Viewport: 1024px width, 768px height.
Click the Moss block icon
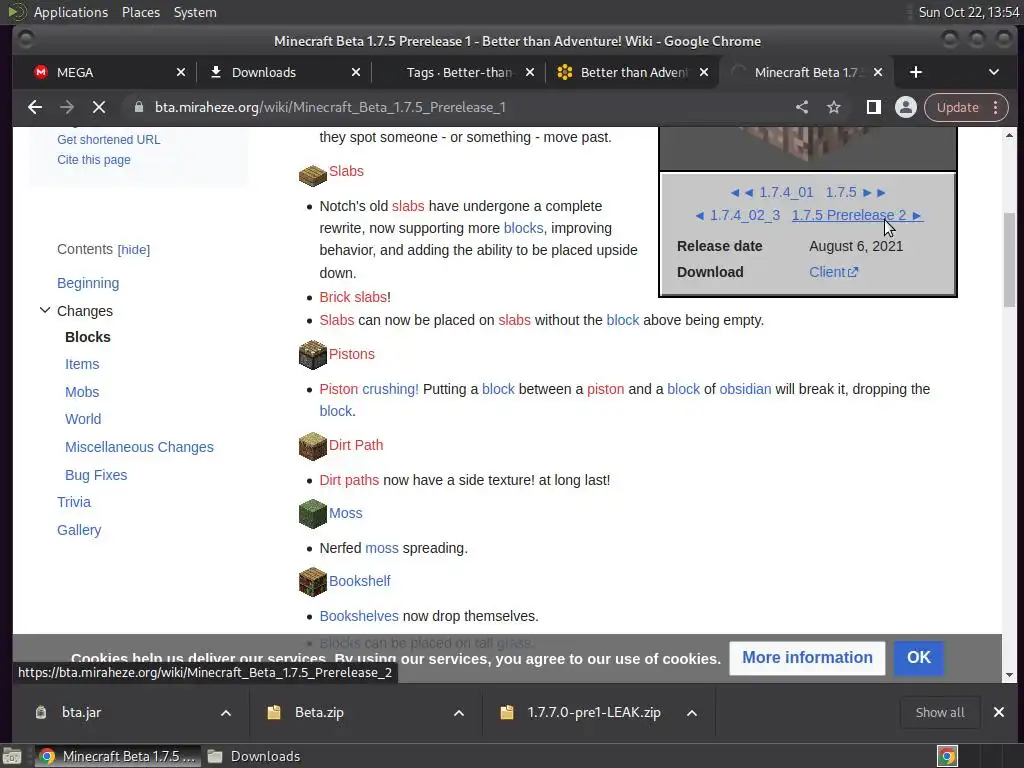tap(312, 514)
